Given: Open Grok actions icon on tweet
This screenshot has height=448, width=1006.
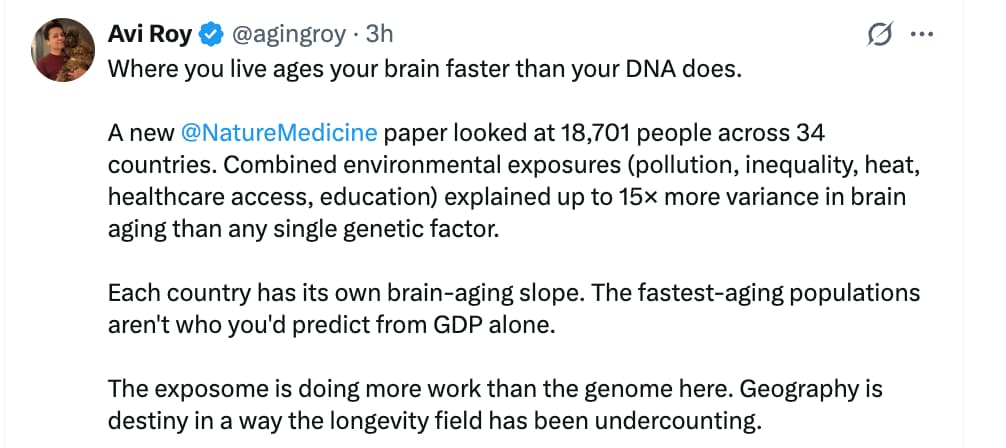Looking at the screenshot, I should [x=879, y=35].
